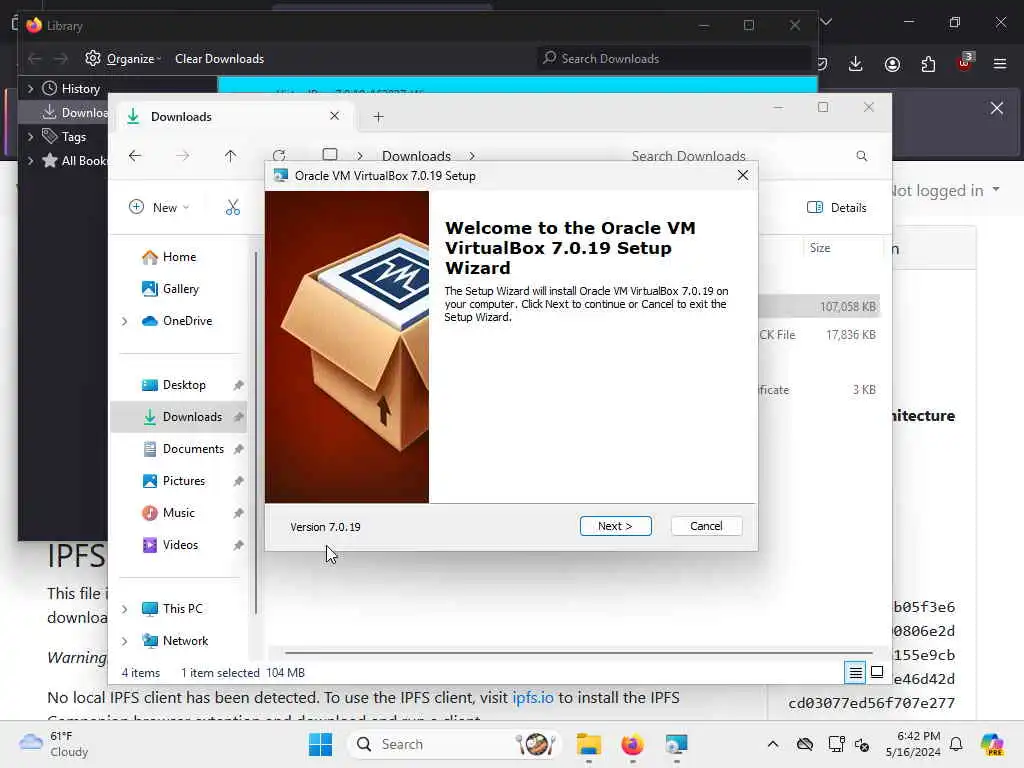Open Pictures quick access folder
This screenshot has height=768, width=1024.
tap(174, 481)
